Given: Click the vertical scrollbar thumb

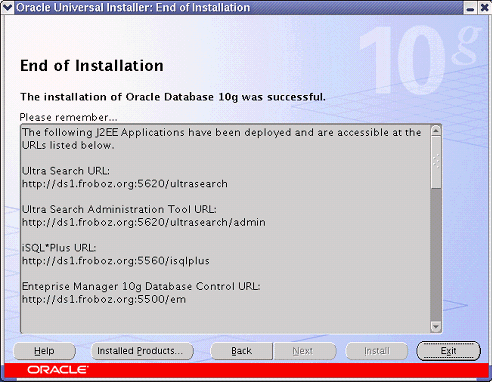Looking at the screenshot, I should pos(436,163).
